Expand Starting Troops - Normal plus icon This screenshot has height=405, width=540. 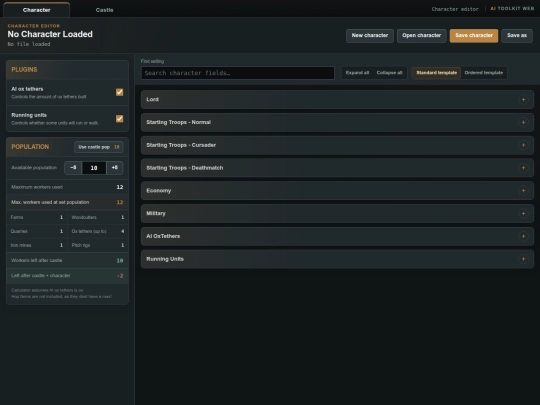pos(523,122)
